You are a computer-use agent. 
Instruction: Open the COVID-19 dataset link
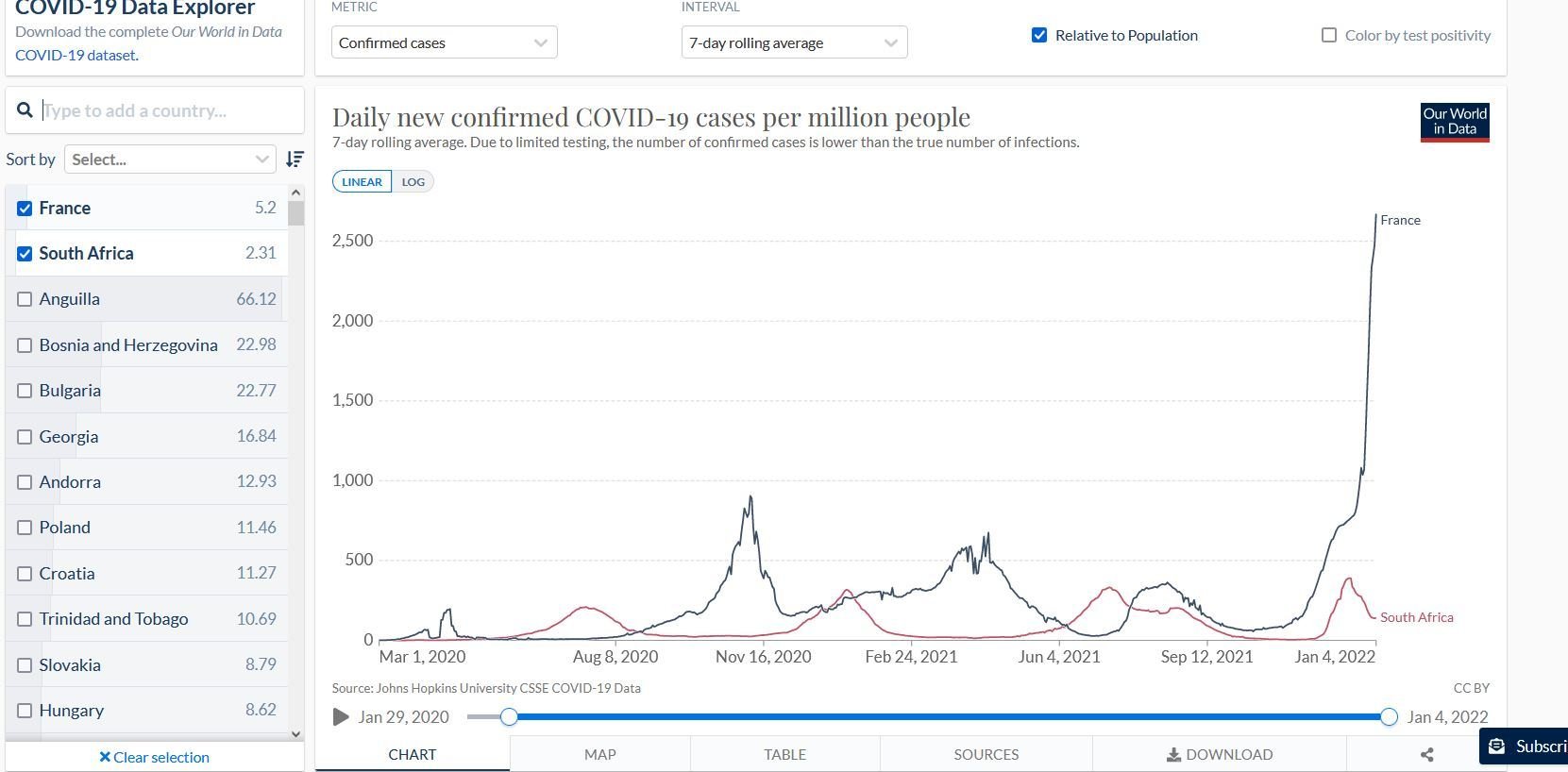pos(76,55)
